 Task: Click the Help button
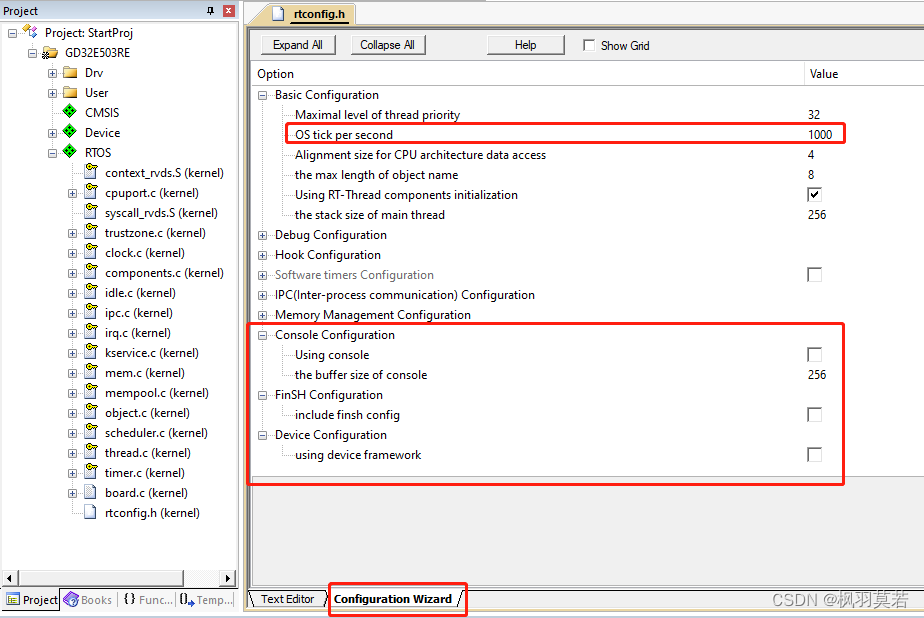tap(525, 45)
